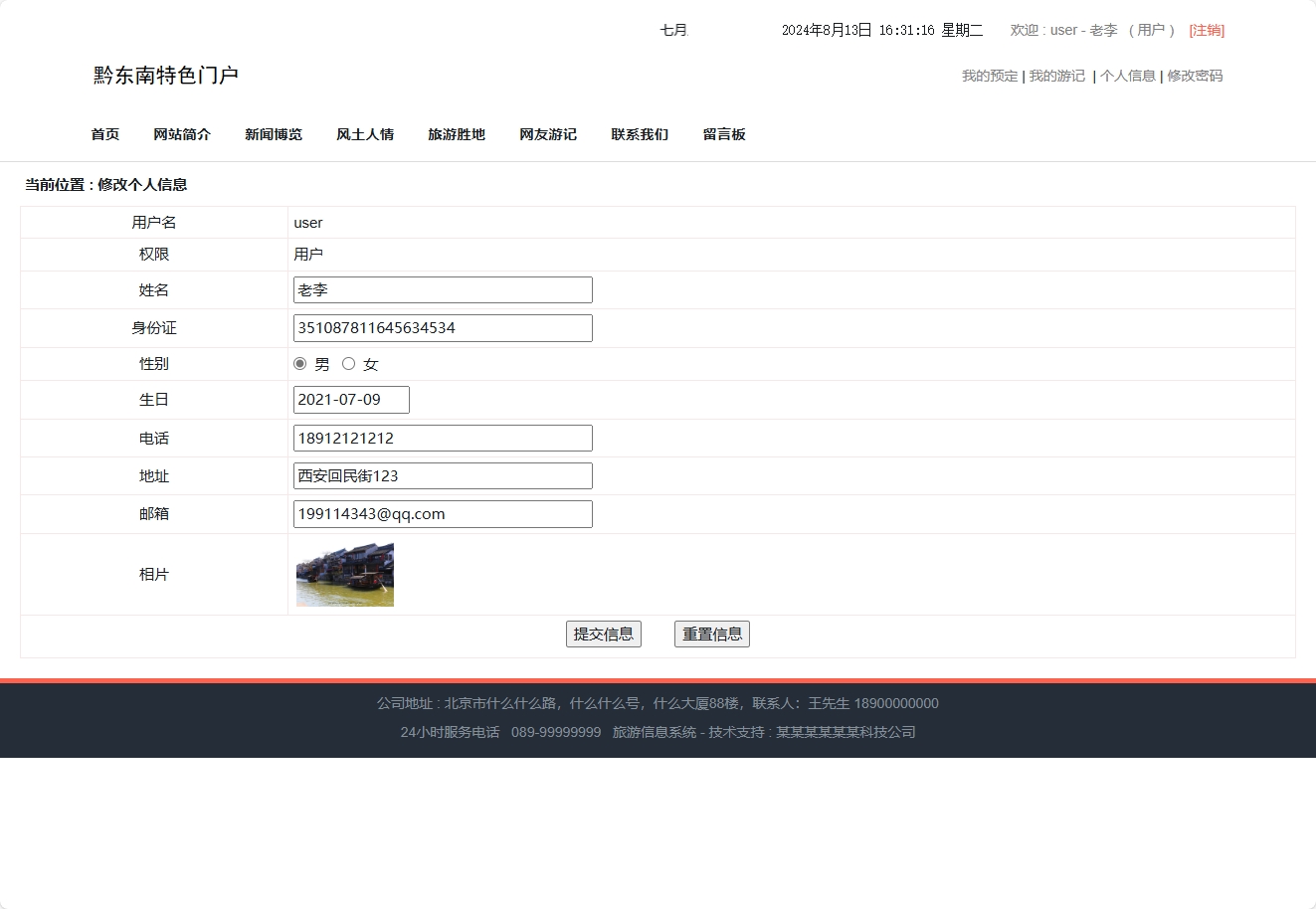This screenshot has height=909, width=1316.
Task: Open the 网友游记 menu item
Action: (548, 134)
